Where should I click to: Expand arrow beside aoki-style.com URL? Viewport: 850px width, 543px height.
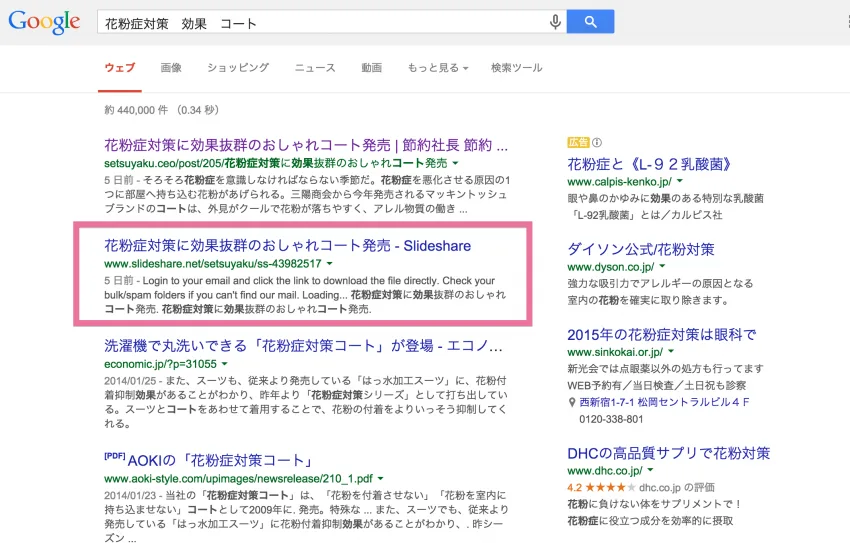pos(381,479)
